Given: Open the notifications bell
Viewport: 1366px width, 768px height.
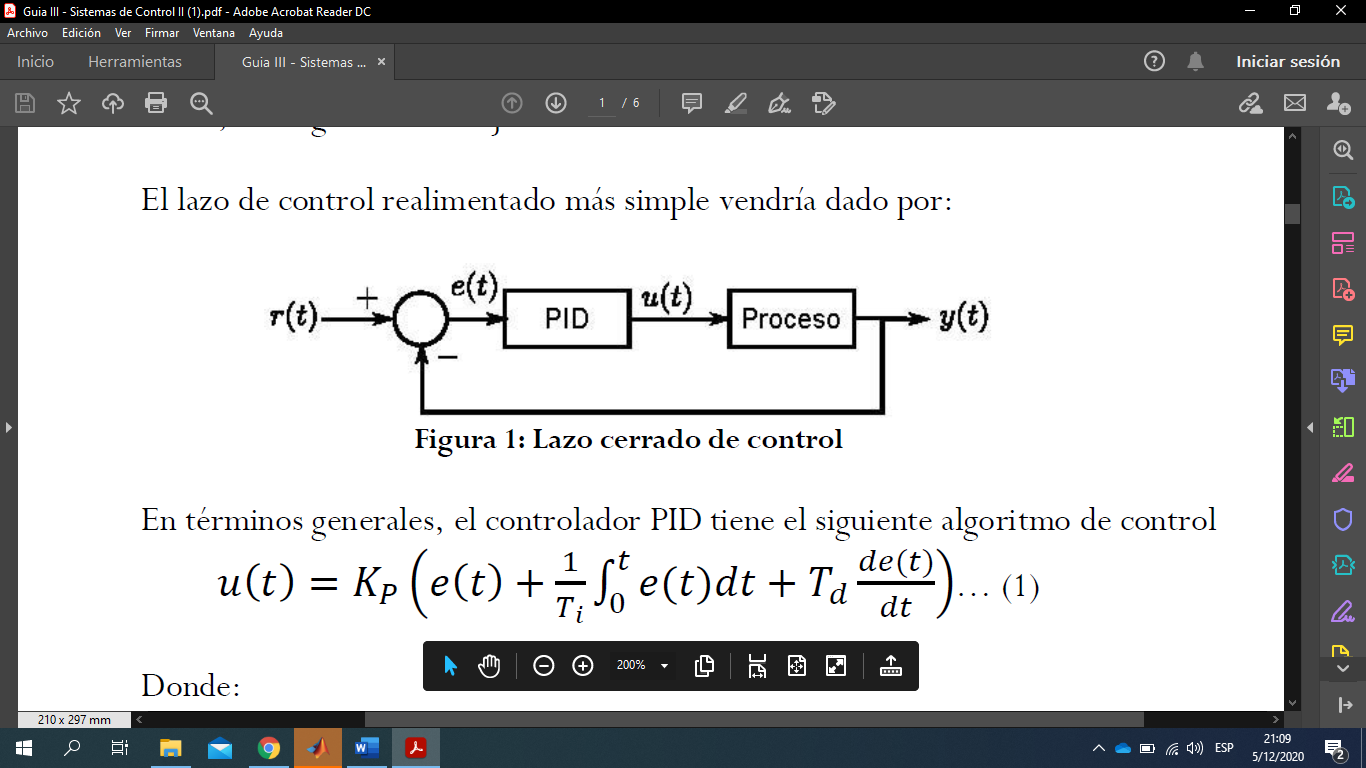Looking at the screenshot, I should click(1195, 61).
